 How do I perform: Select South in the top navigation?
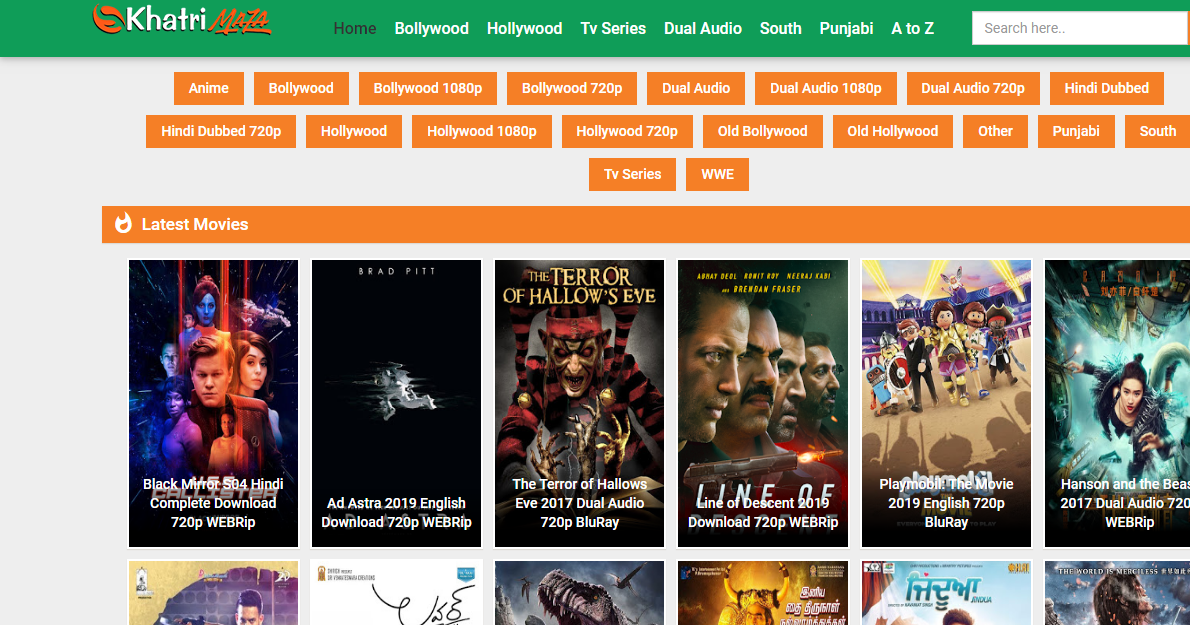[x=780, y=29]
